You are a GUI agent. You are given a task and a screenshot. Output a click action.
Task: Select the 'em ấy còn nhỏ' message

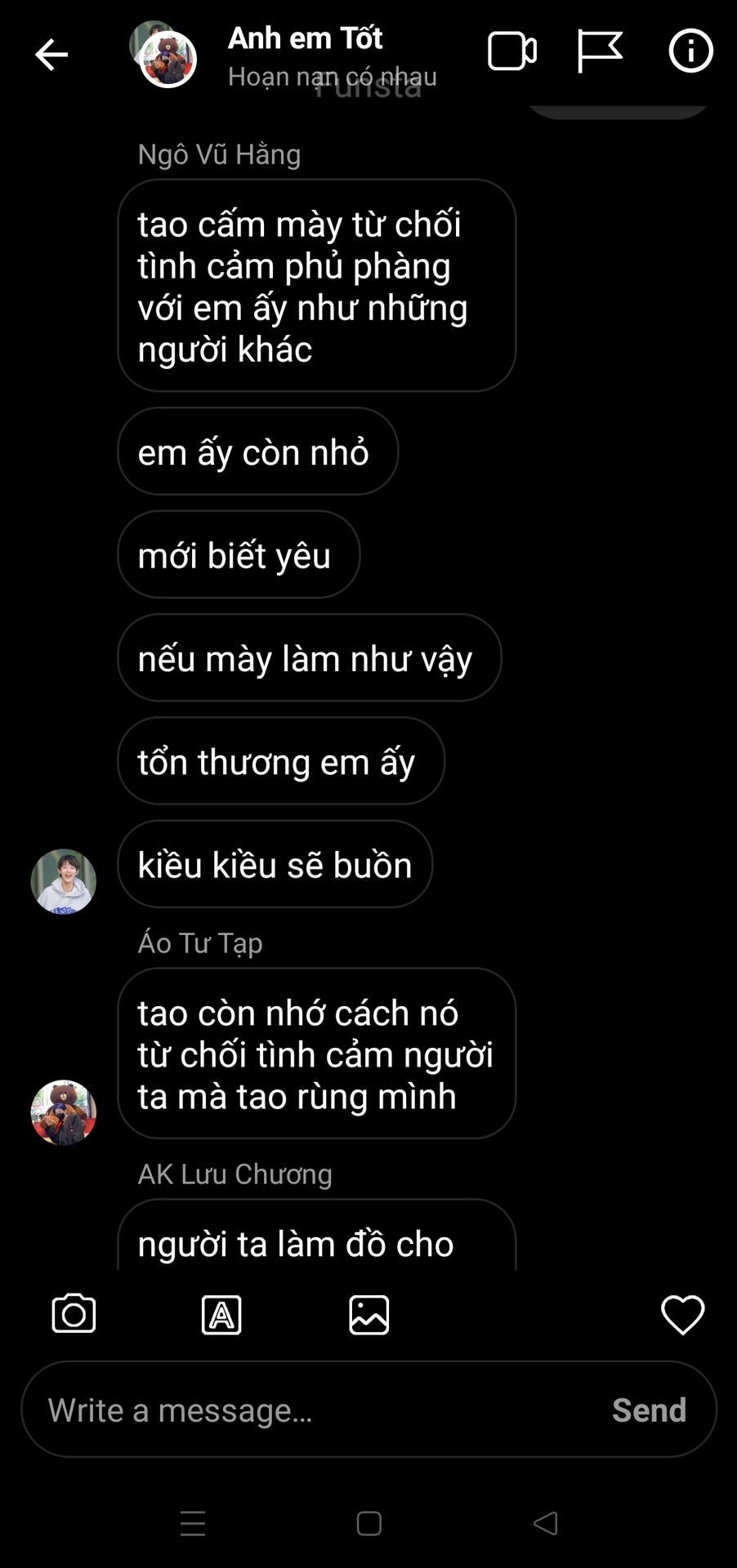tap(257, 451)
